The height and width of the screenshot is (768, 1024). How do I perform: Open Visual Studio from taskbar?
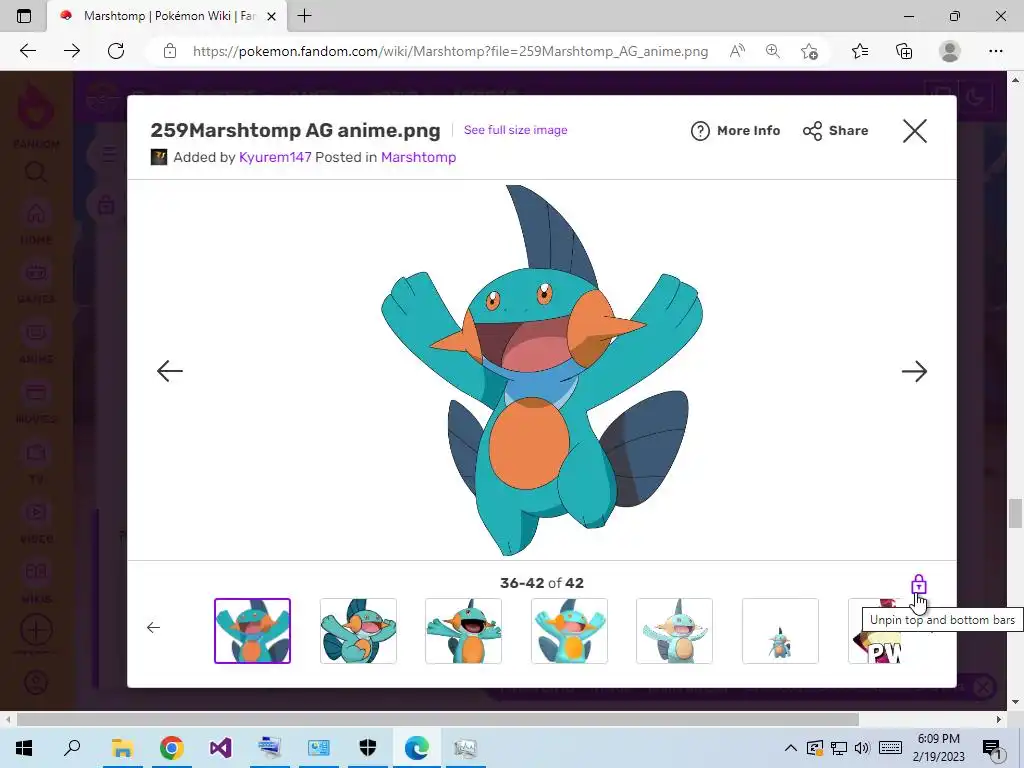tap(220, 747)
